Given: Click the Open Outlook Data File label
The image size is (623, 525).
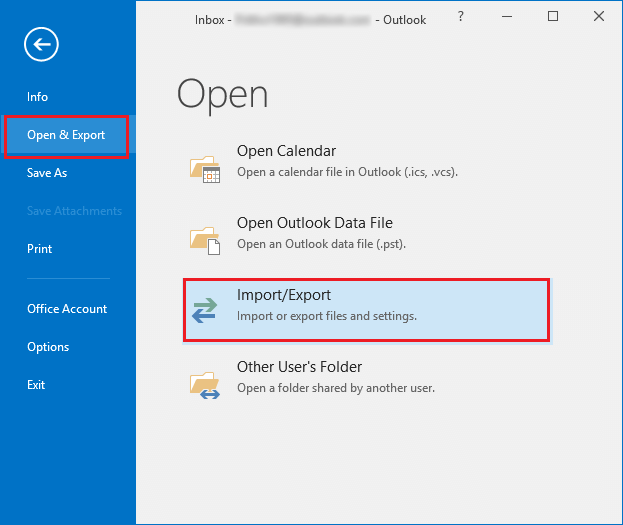Looking at the screenshot, I should 314,223.
